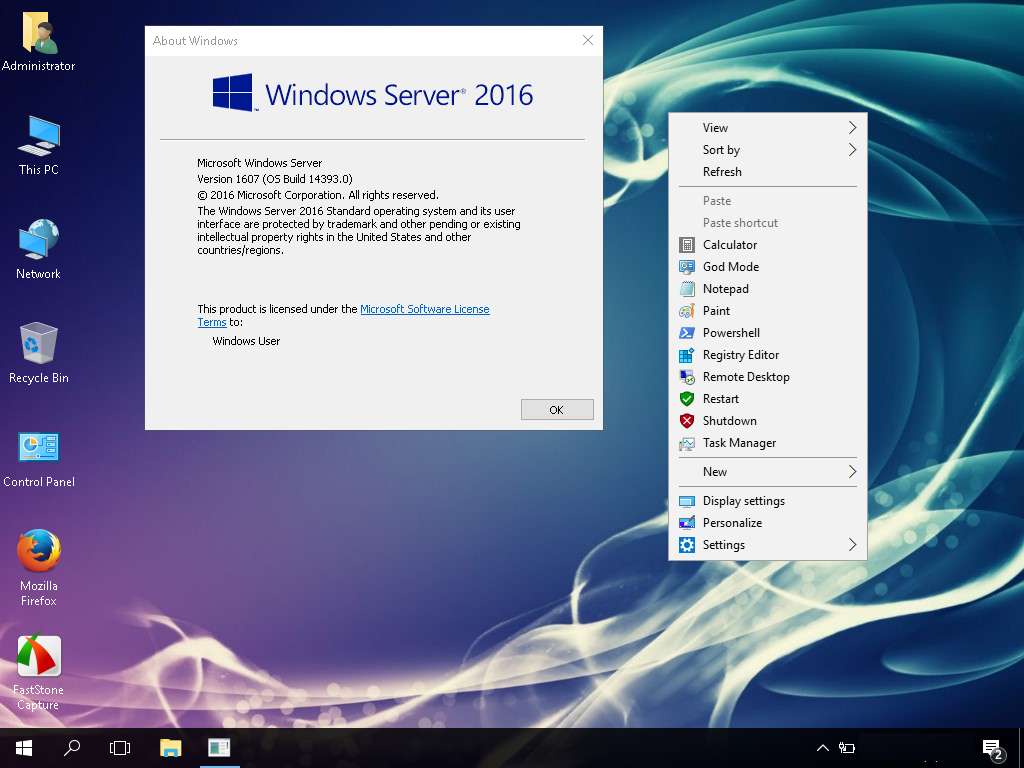1024x768 pixels.
Task: Open Remote Desktop from the context menu
Action: tap(746, 376)
